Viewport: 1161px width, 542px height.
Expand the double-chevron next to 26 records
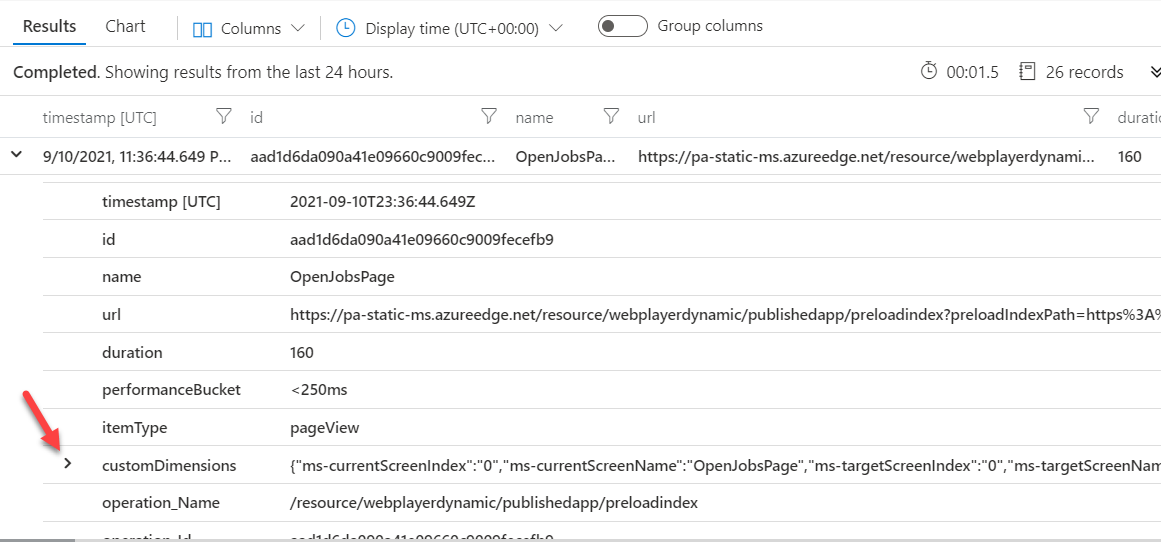[x=1154, y=72]
